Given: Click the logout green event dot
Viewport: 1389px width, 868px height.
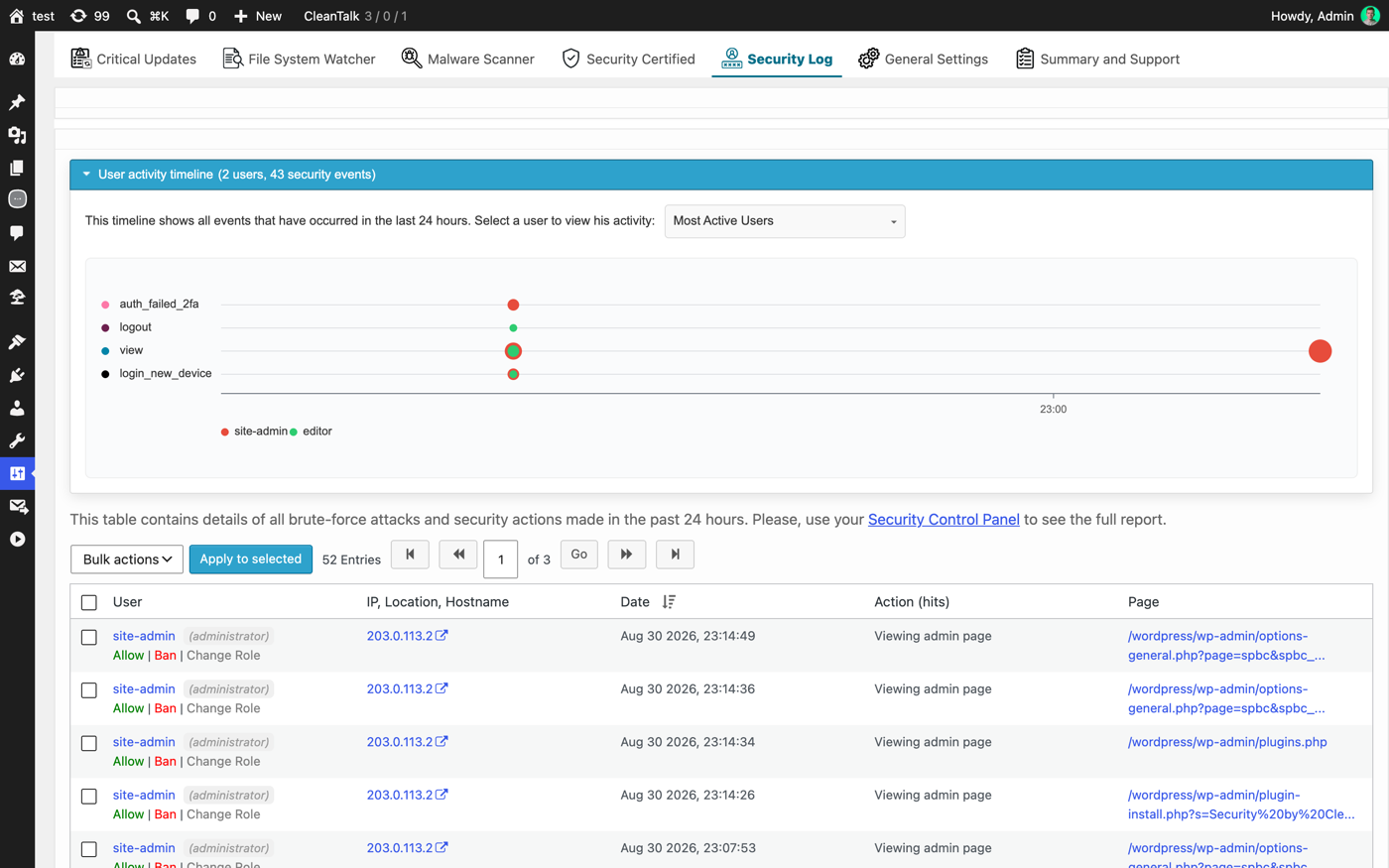Looking at the screenshot, I should point(513,327).
